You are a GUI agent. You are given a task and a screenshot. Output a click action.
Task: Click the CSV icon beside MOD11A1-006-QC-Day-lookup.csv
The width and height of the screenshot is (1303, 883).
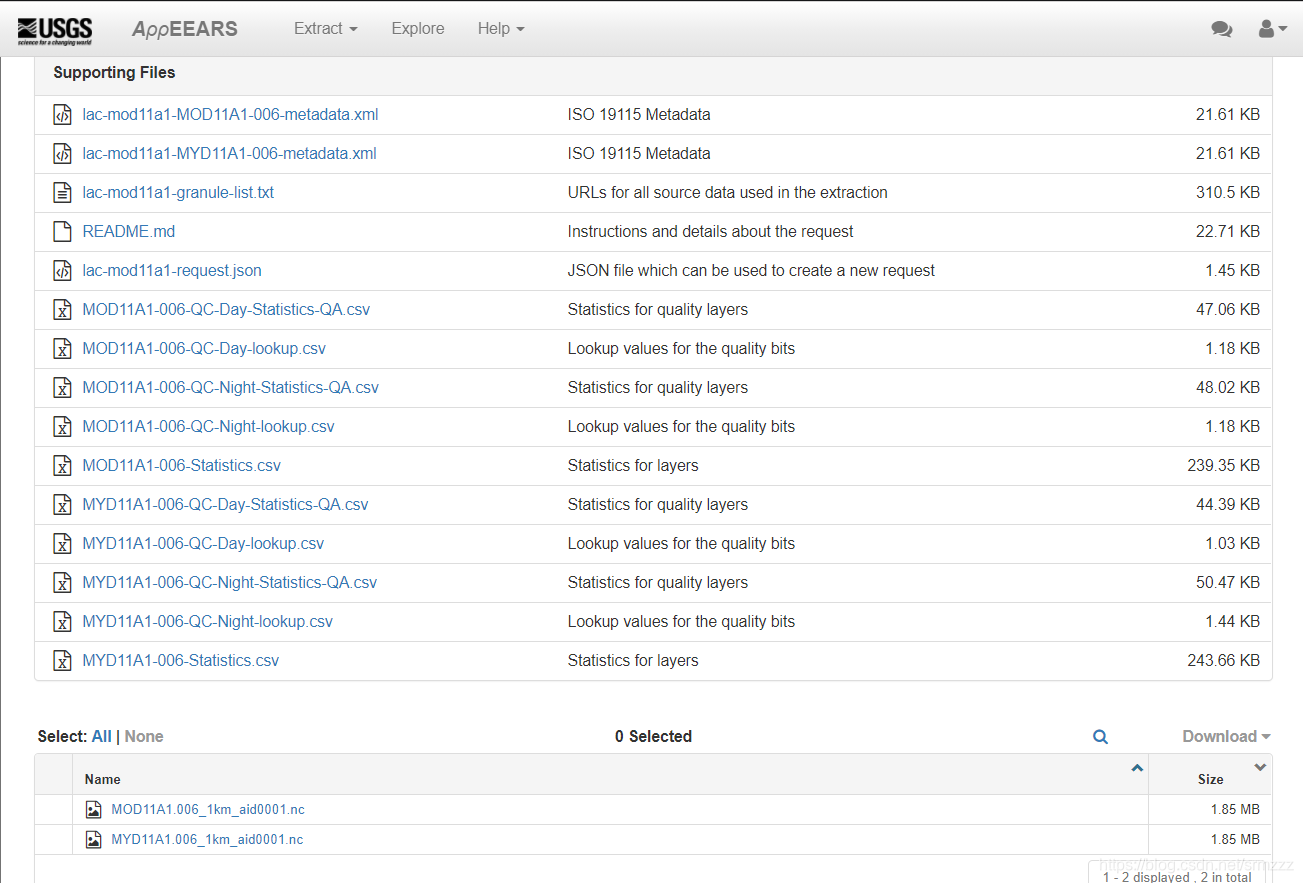(x=62, y=349)
